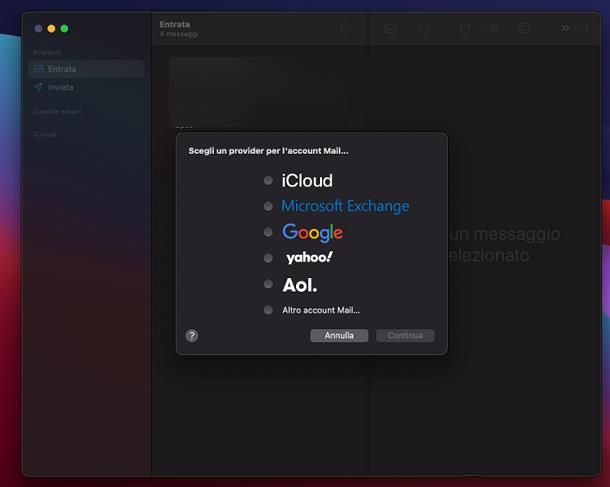Click the yahoo! logo
610x487 pixels.
pos(309,258)
